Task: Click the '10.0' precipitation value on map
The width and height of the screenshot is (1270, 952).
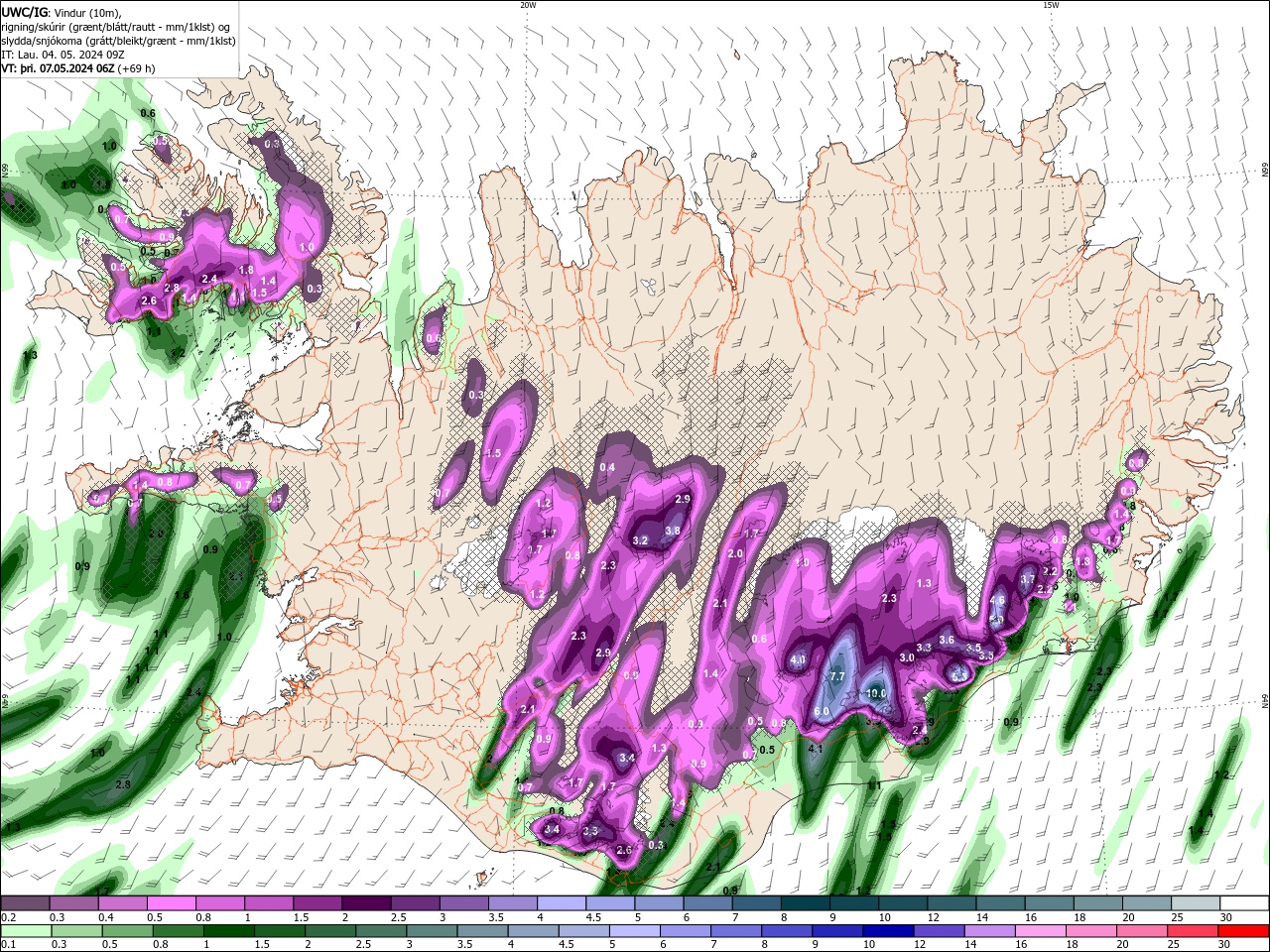Action: tap(876, 693)
